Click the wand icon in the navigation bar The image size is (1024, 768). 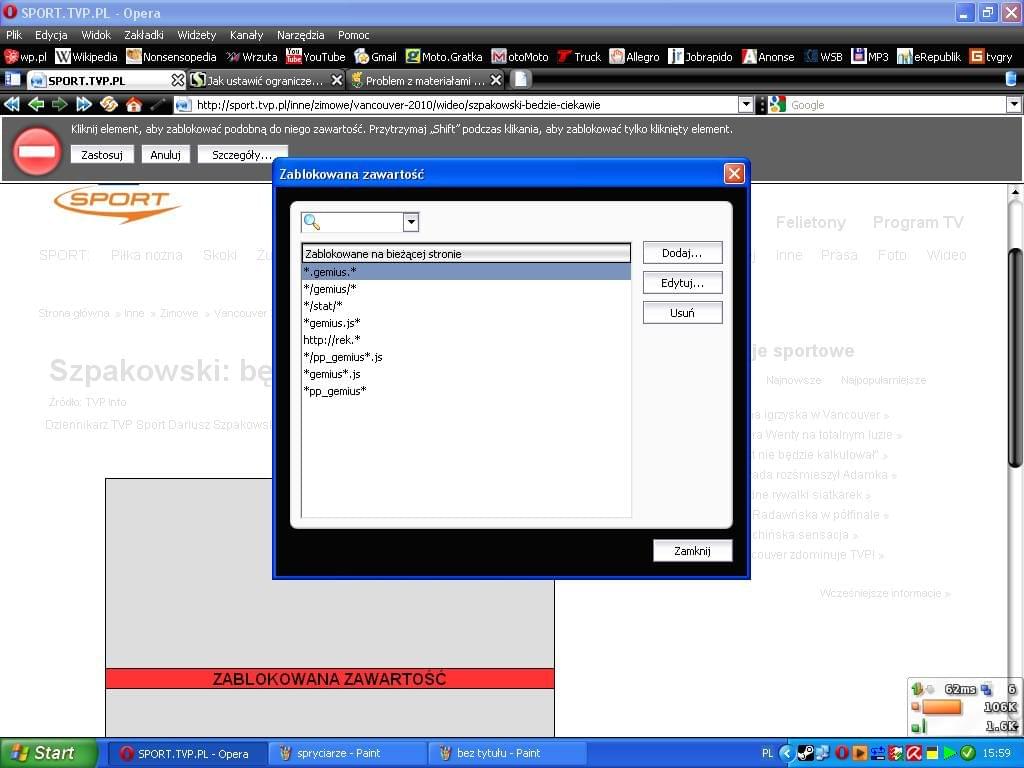pyautogui.click(x=158, y=104)
